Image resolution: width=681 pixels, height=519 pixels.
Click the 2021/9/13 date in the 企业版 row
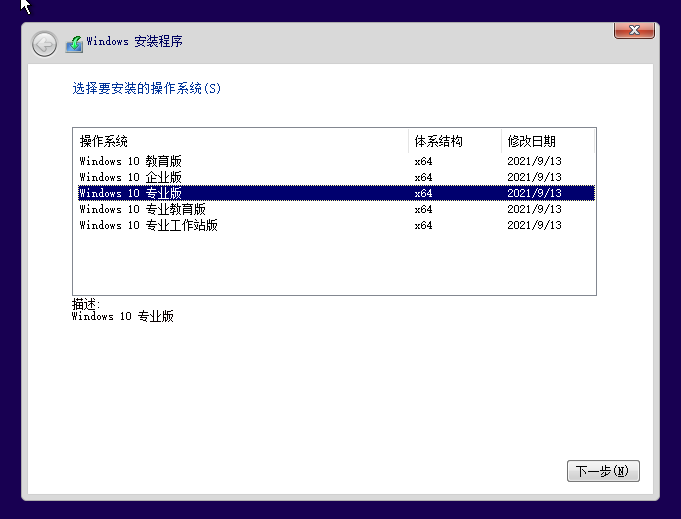[534, 177]
